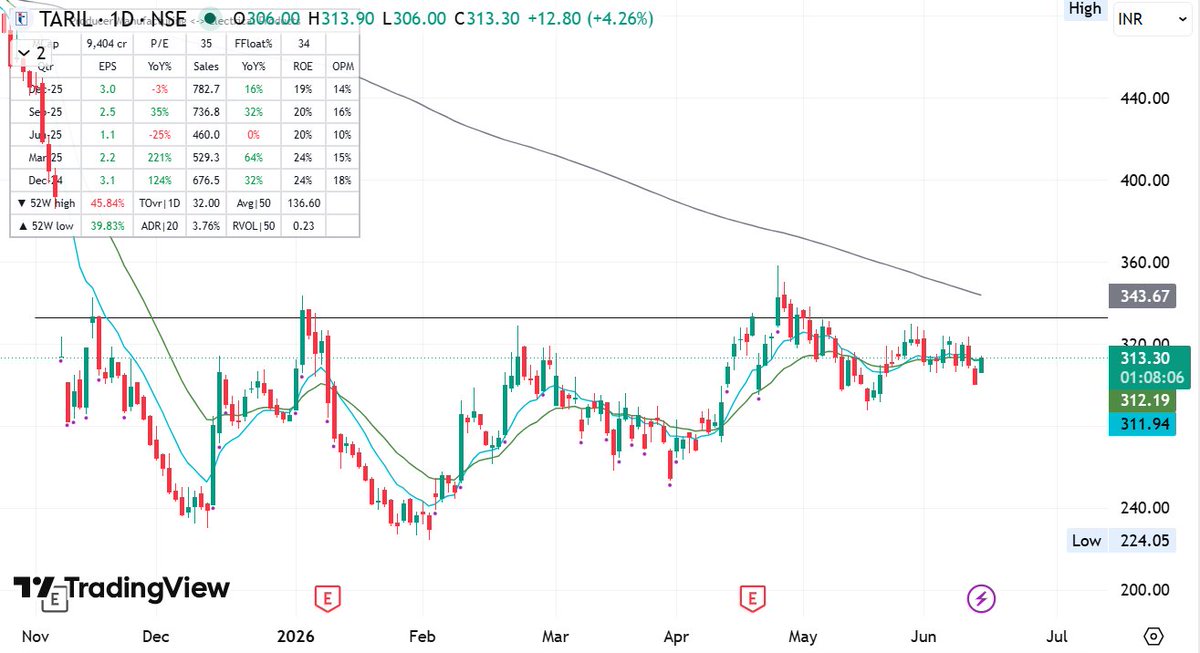
Task: Open the red earnings marker in late April
Action: [x=752, y=599]
